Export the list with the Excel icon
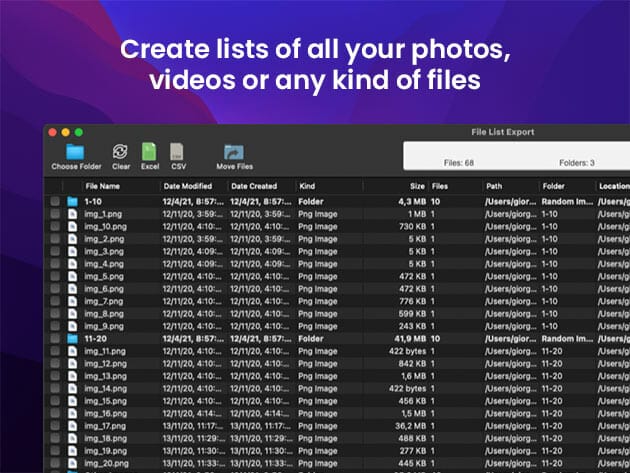 (x=149, y=152)
